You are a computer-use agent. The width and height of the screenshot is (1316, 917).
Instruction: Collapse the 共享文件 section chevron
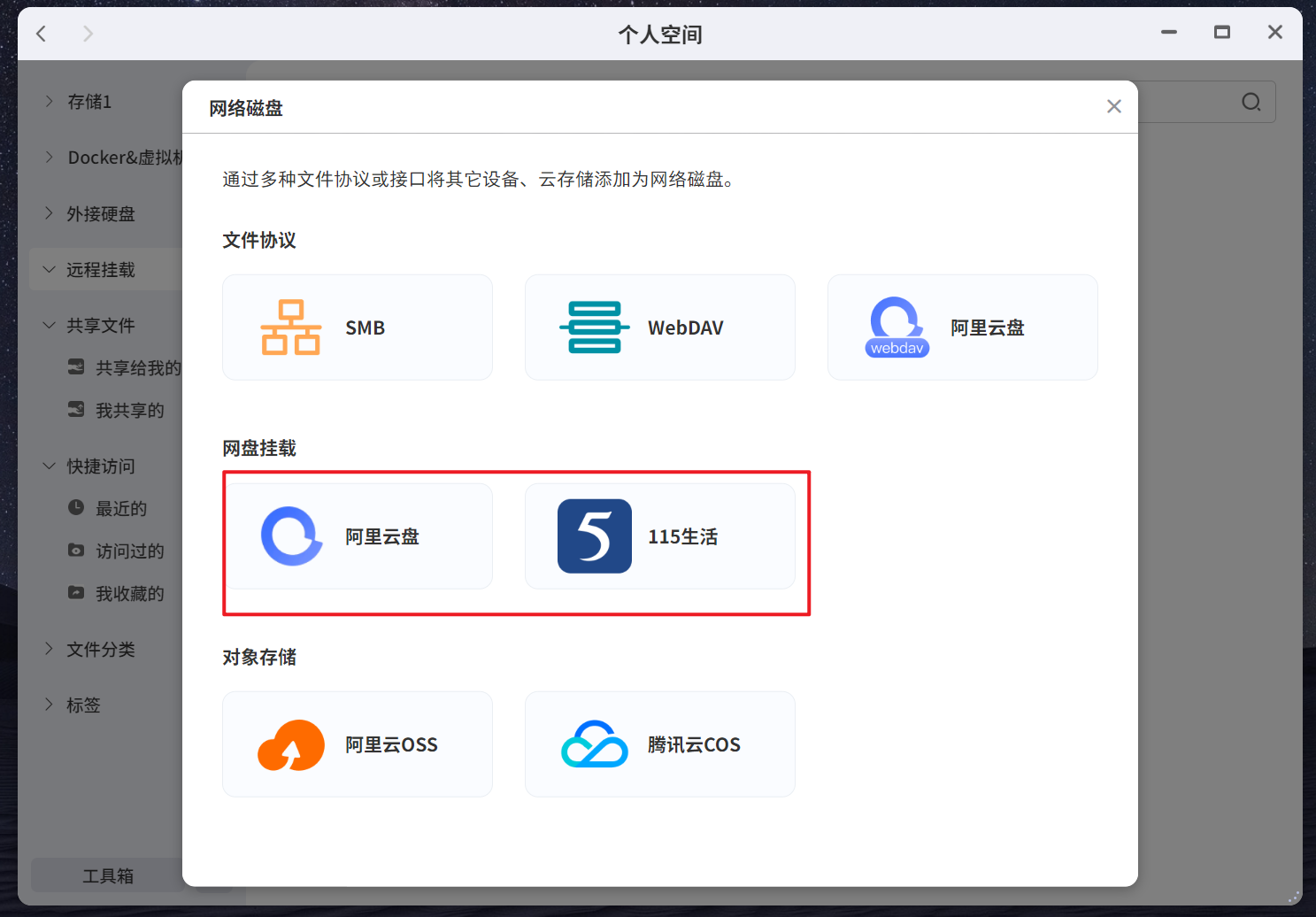click(x=49, y=325)
